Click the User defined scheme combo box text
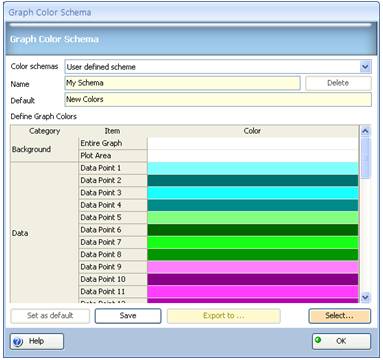Screen dimensions: 383x360 [x=101, y=67]
